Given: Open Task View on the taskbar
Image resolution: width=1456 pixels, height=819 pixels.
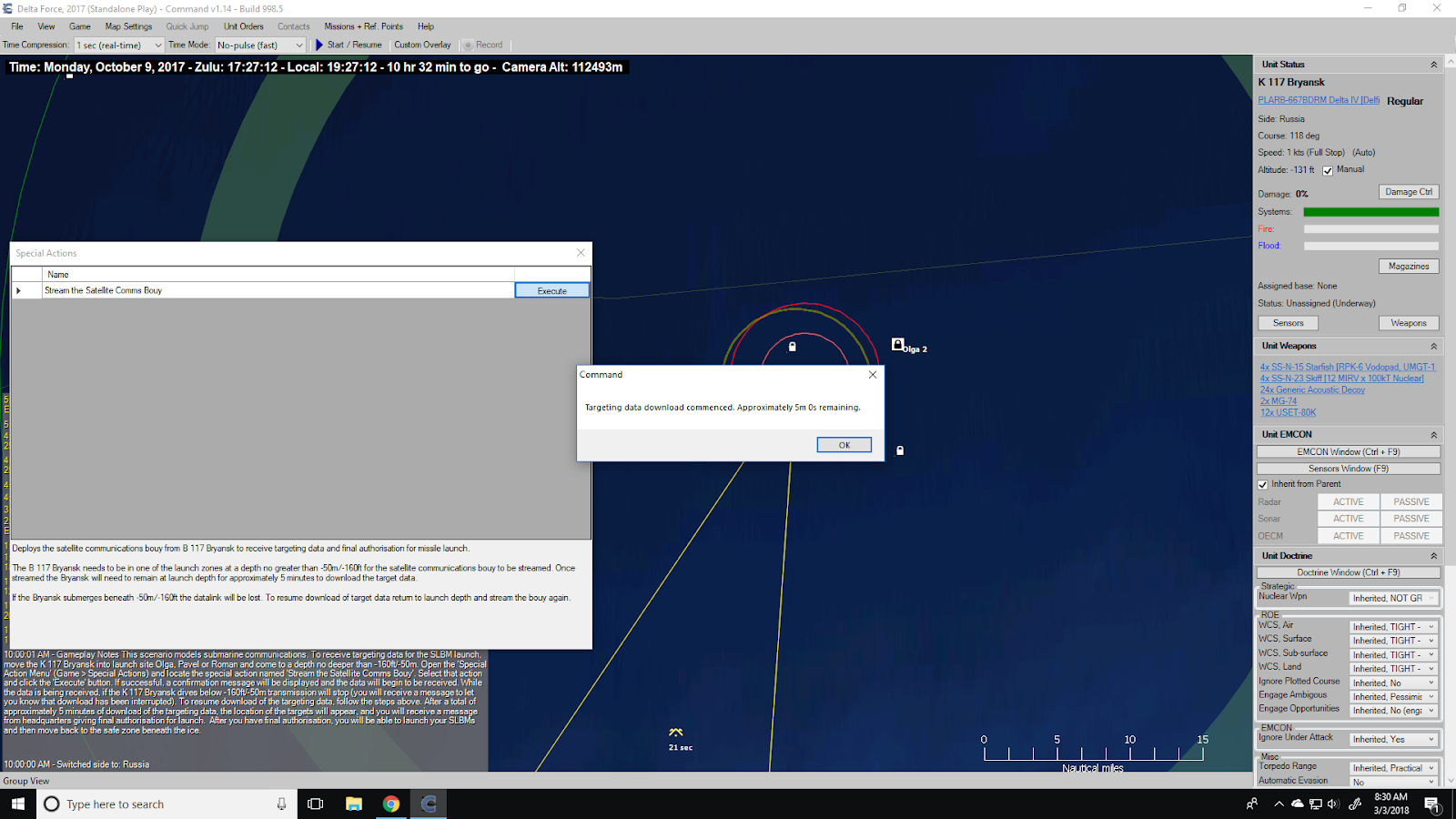Looking at the screenshot, I should tap(316, 804).
